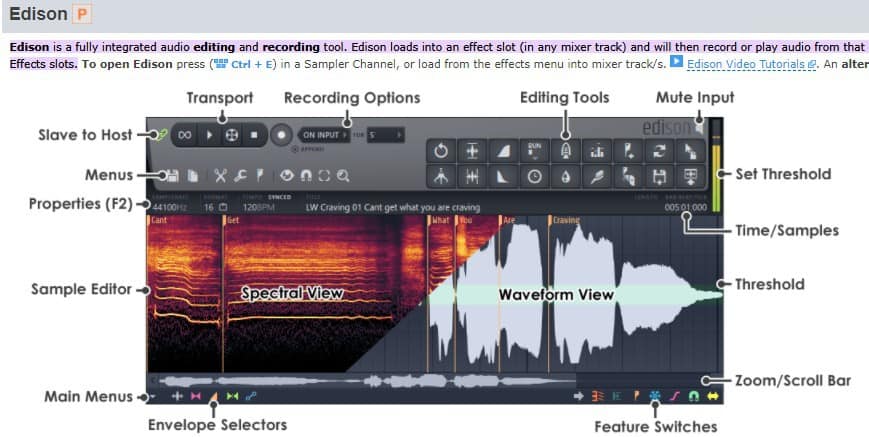
Task: Open the floppy disk File menu
Action: 172,176
